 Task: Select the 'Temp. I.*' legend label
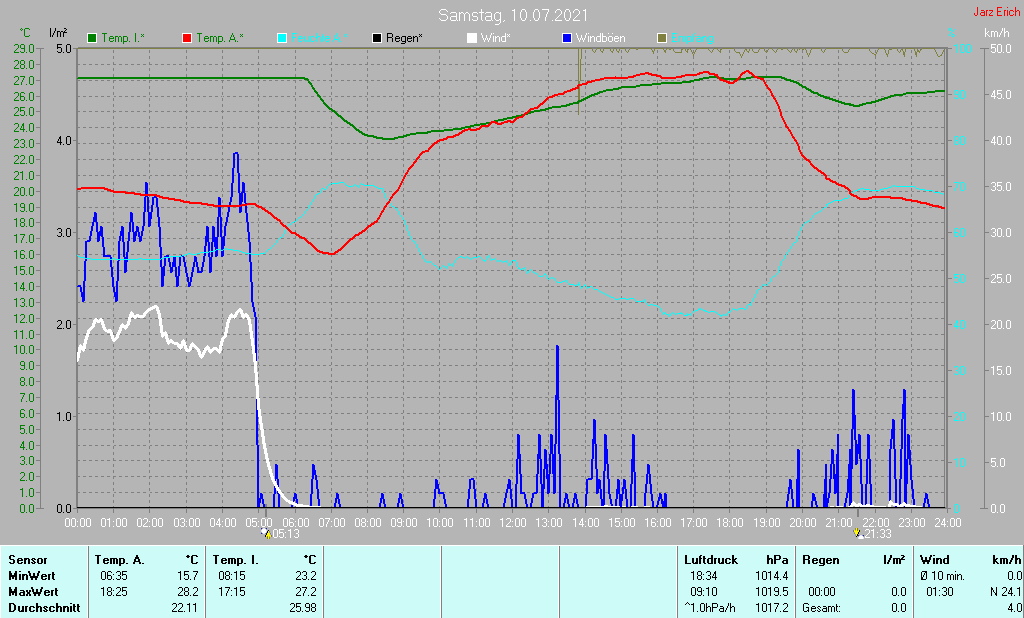[x=123, y=39]
